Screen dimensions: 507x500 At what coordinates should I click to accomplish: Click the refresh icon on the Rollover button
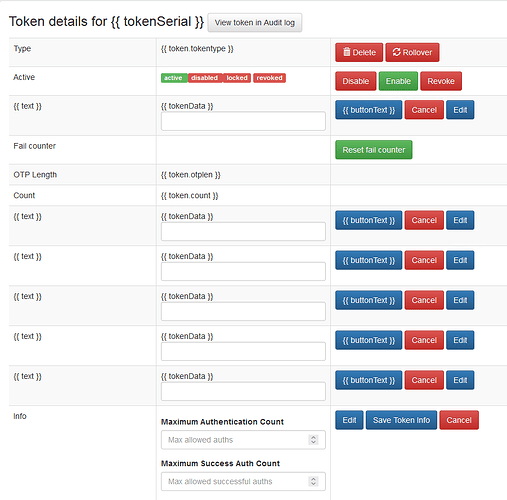(396, 52)
